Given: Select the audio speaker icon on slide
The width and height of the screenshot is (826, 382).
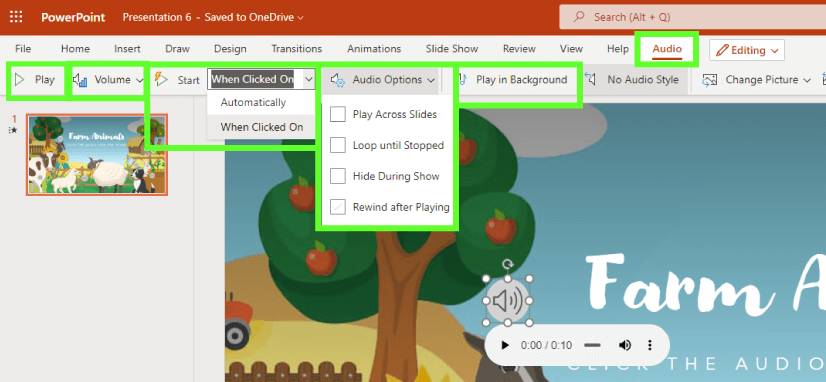Looking at the screenshot, I should point(507,301).
